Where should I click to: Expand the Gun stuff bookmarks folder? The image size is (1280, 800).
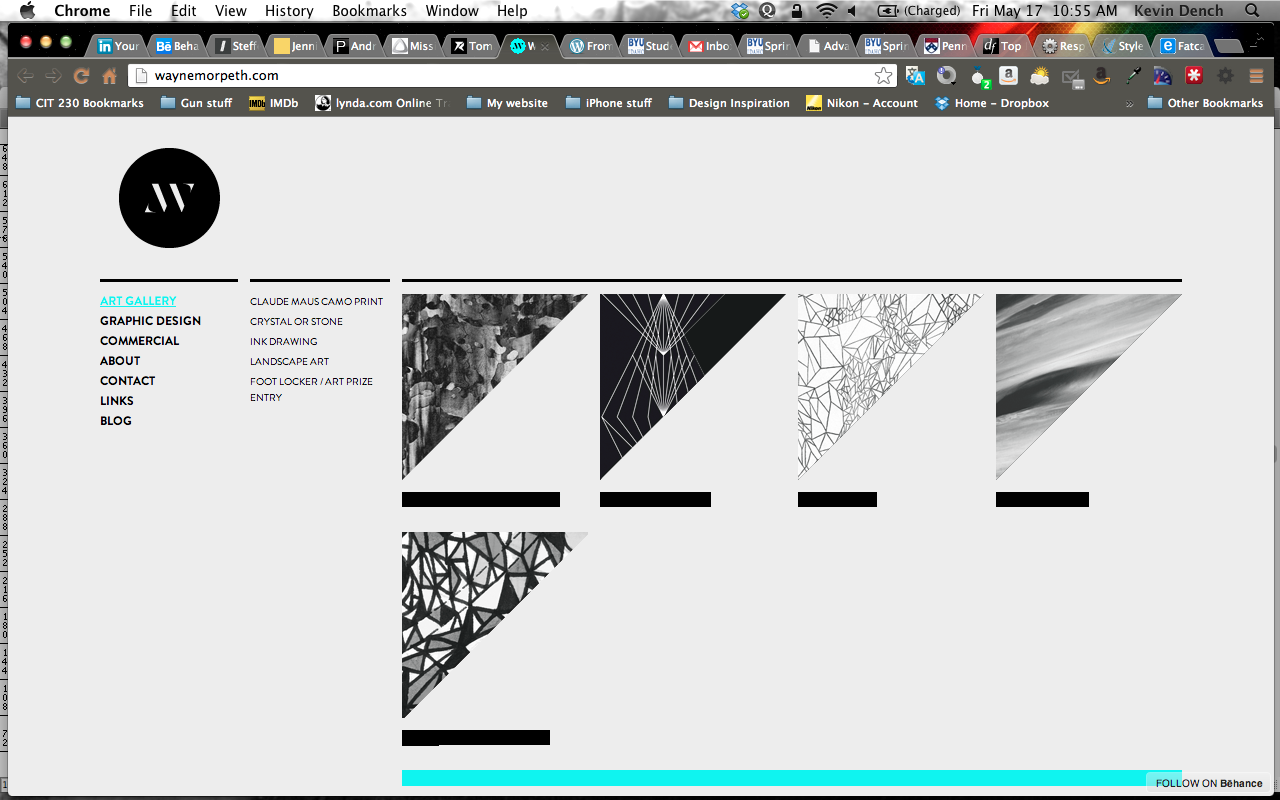(196, 103)
